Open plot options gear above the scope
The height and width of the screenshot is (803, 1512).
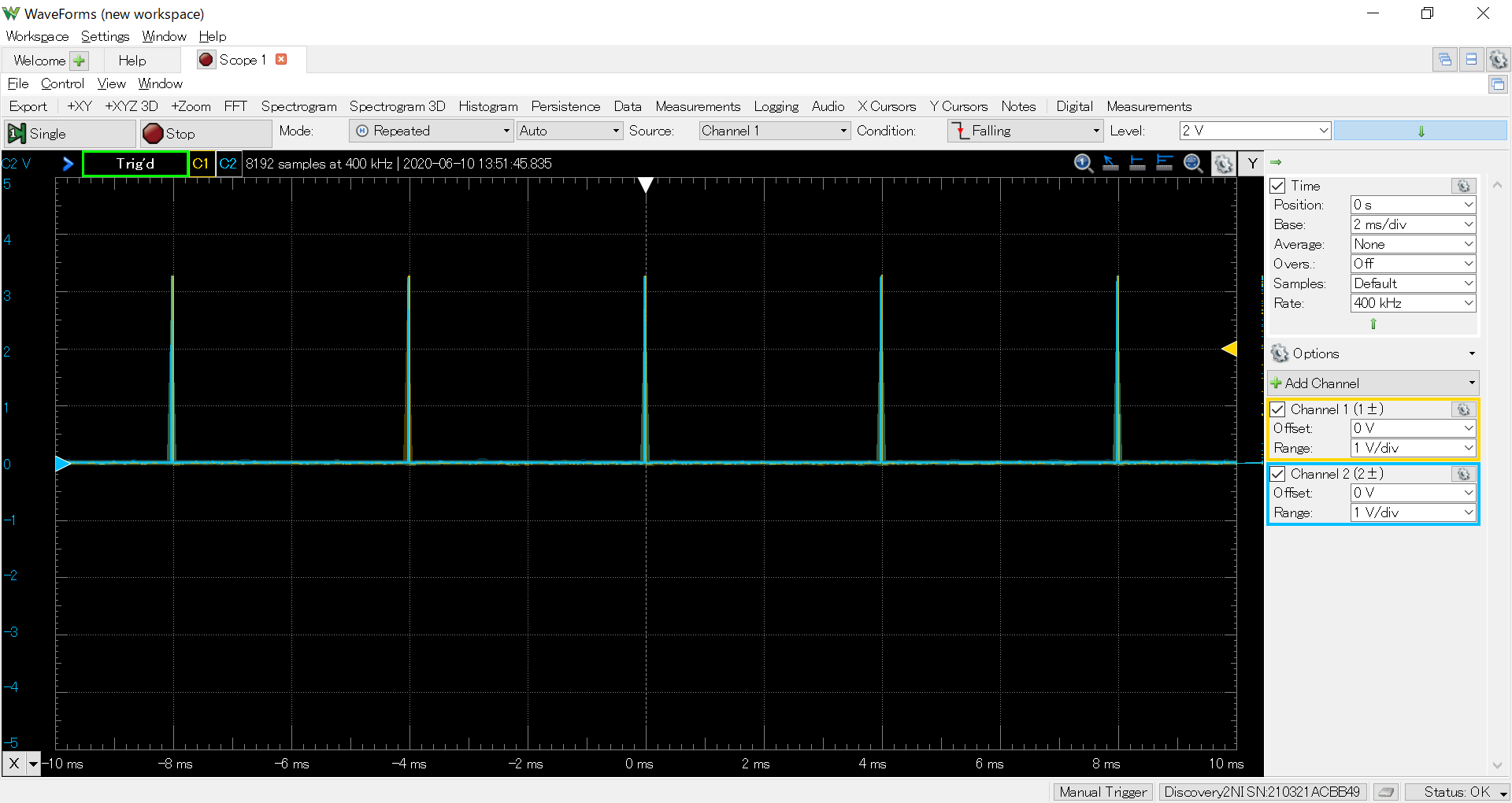(1223, 163)
